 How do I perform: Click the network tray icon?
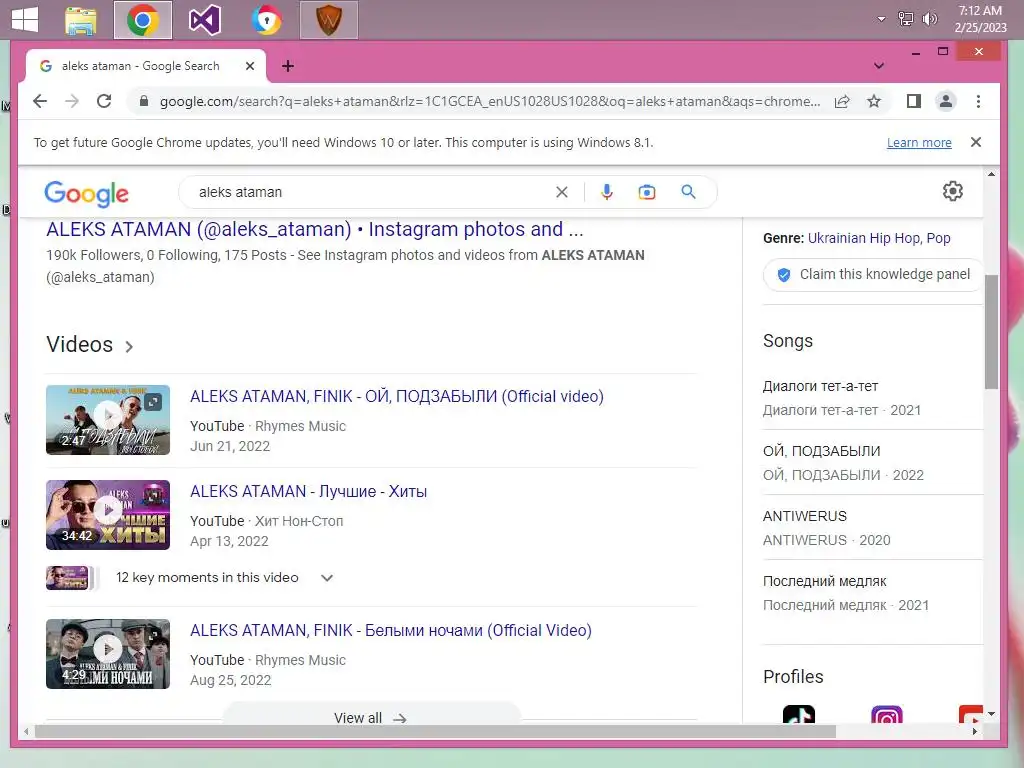[906, 19]
